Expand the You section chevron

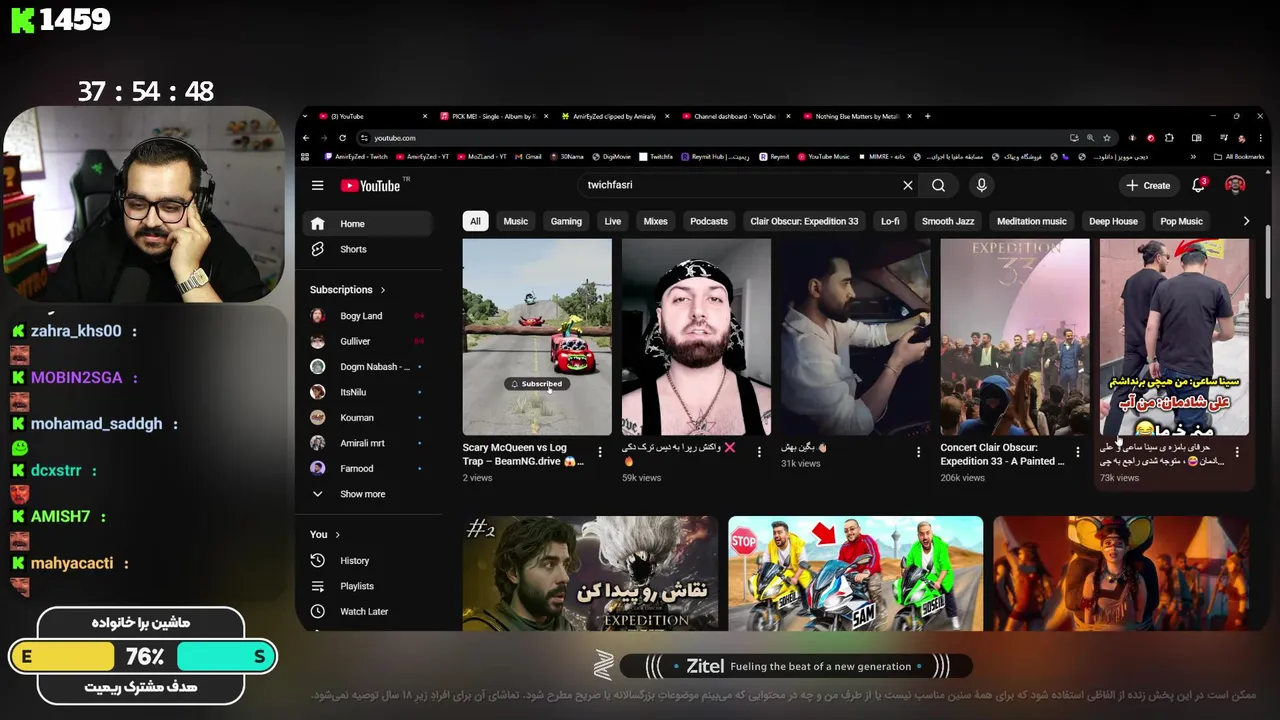click(x=337, y=535)
